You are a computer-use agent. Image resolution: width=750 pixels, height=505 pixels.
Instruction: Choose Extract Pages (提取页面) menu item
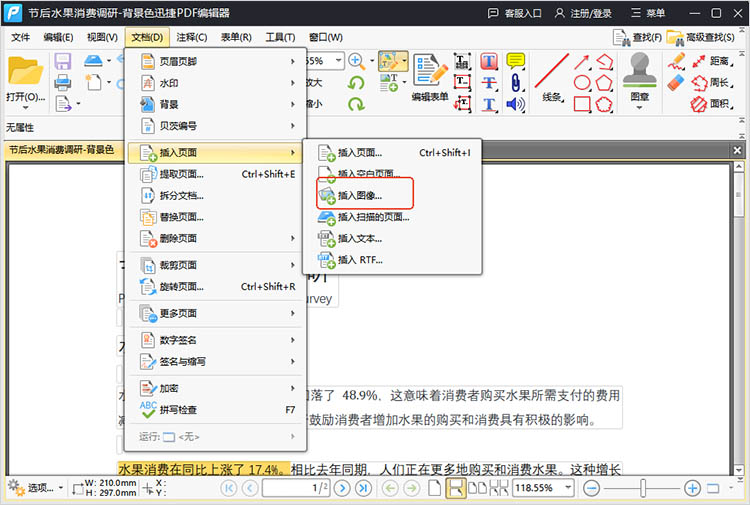tap(217, 174)
